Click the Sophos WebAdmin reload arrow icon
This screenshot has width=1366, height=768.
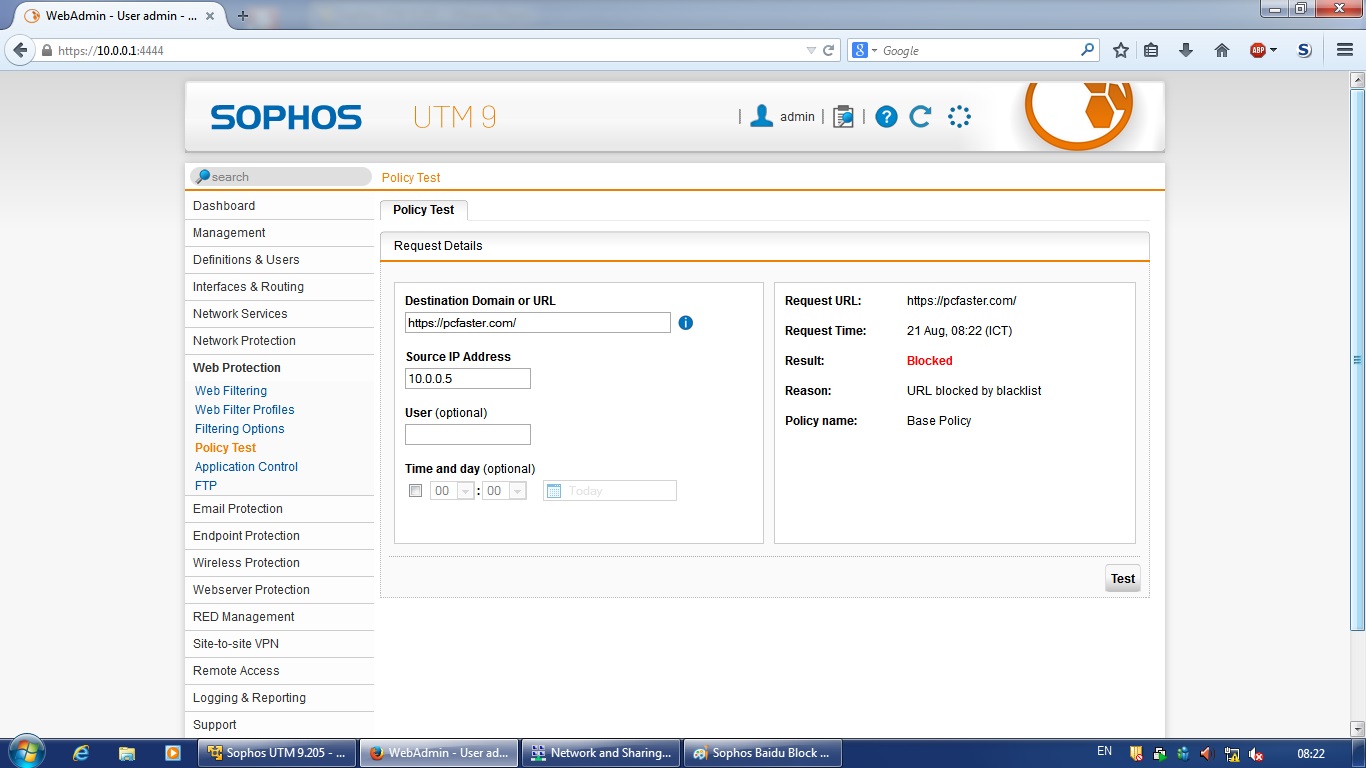[921, 116]
